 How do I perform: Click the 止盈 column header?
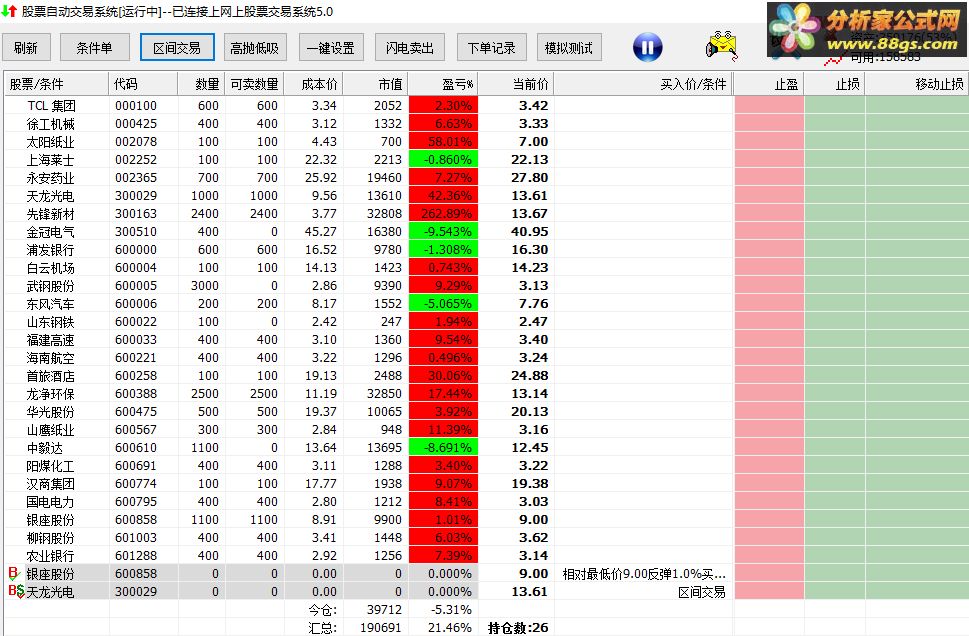[769, 84]
